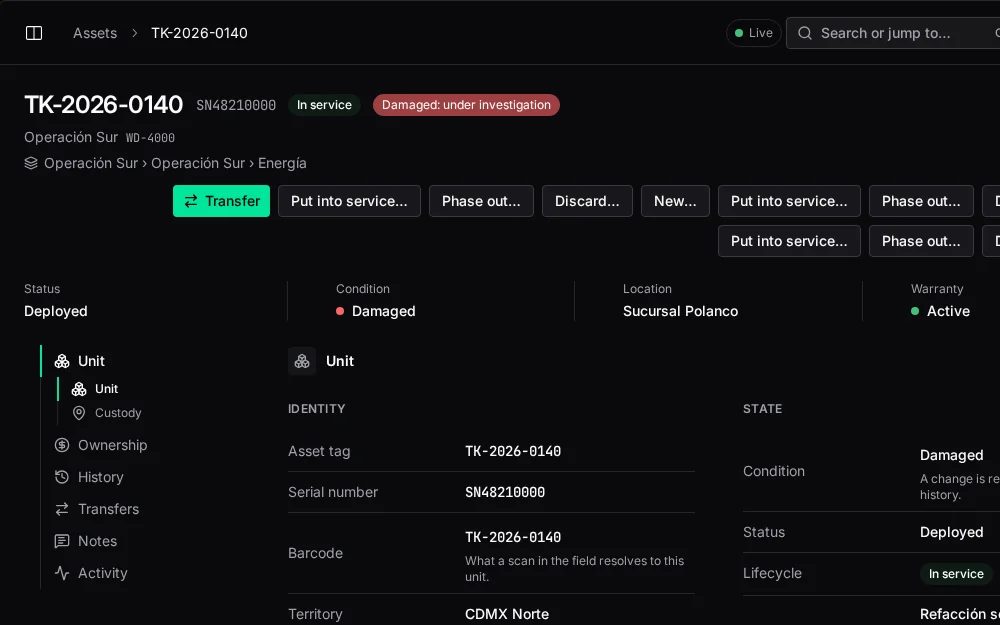Click the SN48210000 text beside the title

236,105
